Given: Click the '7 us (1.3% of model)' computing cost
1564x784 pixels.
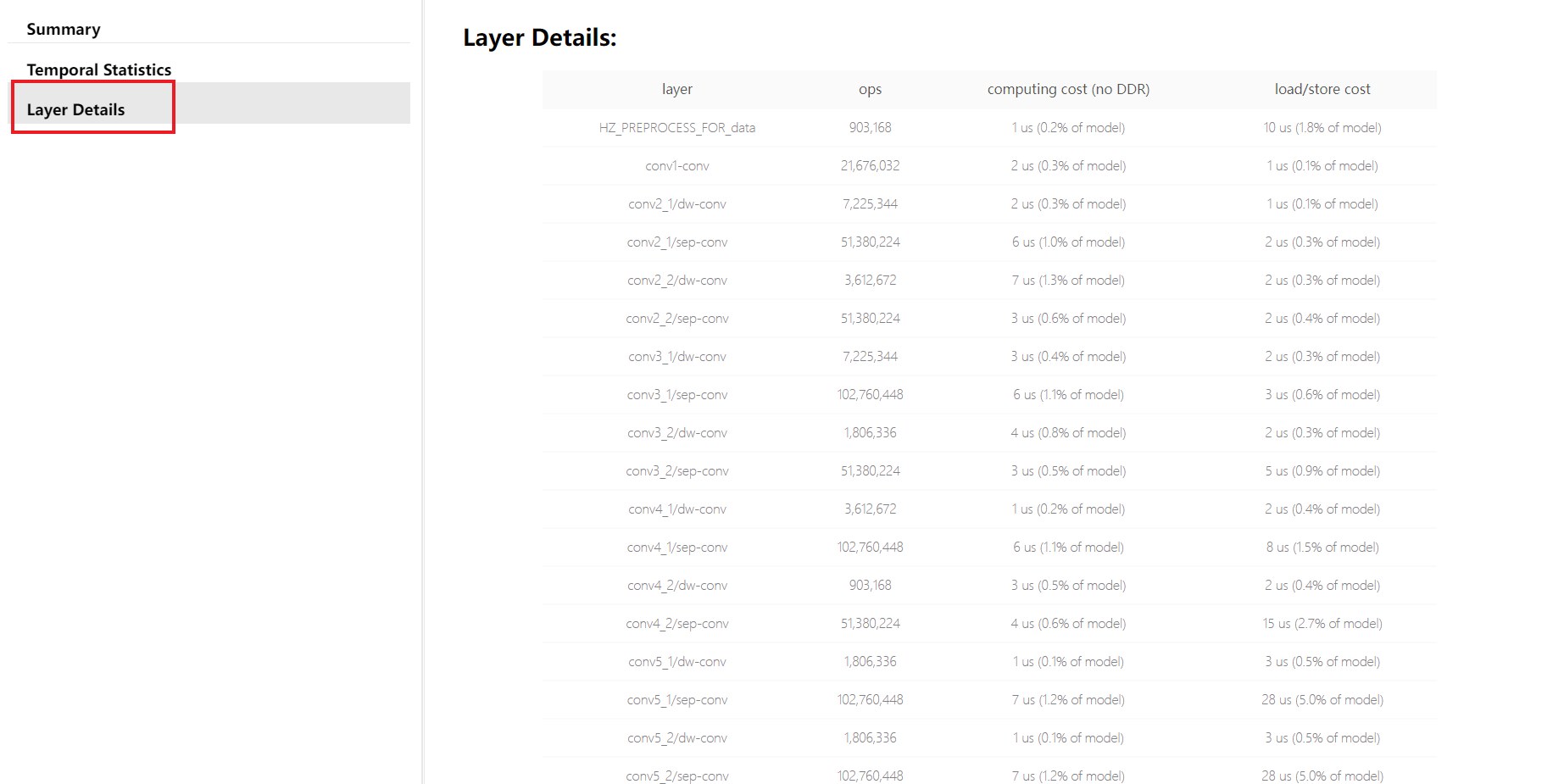Looking at the screenshot, I should pos(1067,281).
